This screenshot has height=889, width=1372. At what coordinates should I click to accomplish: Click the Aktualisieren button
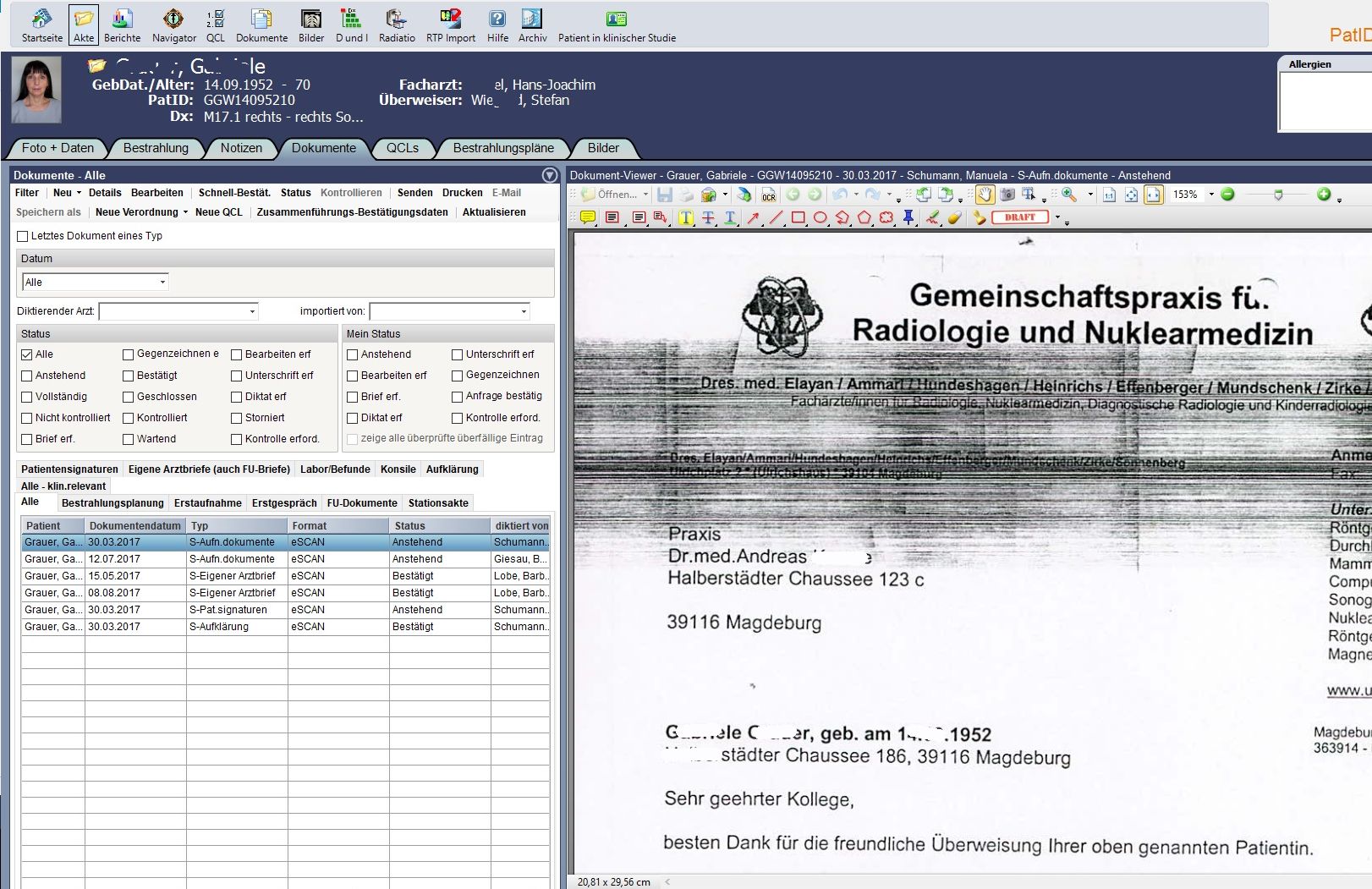494,212
